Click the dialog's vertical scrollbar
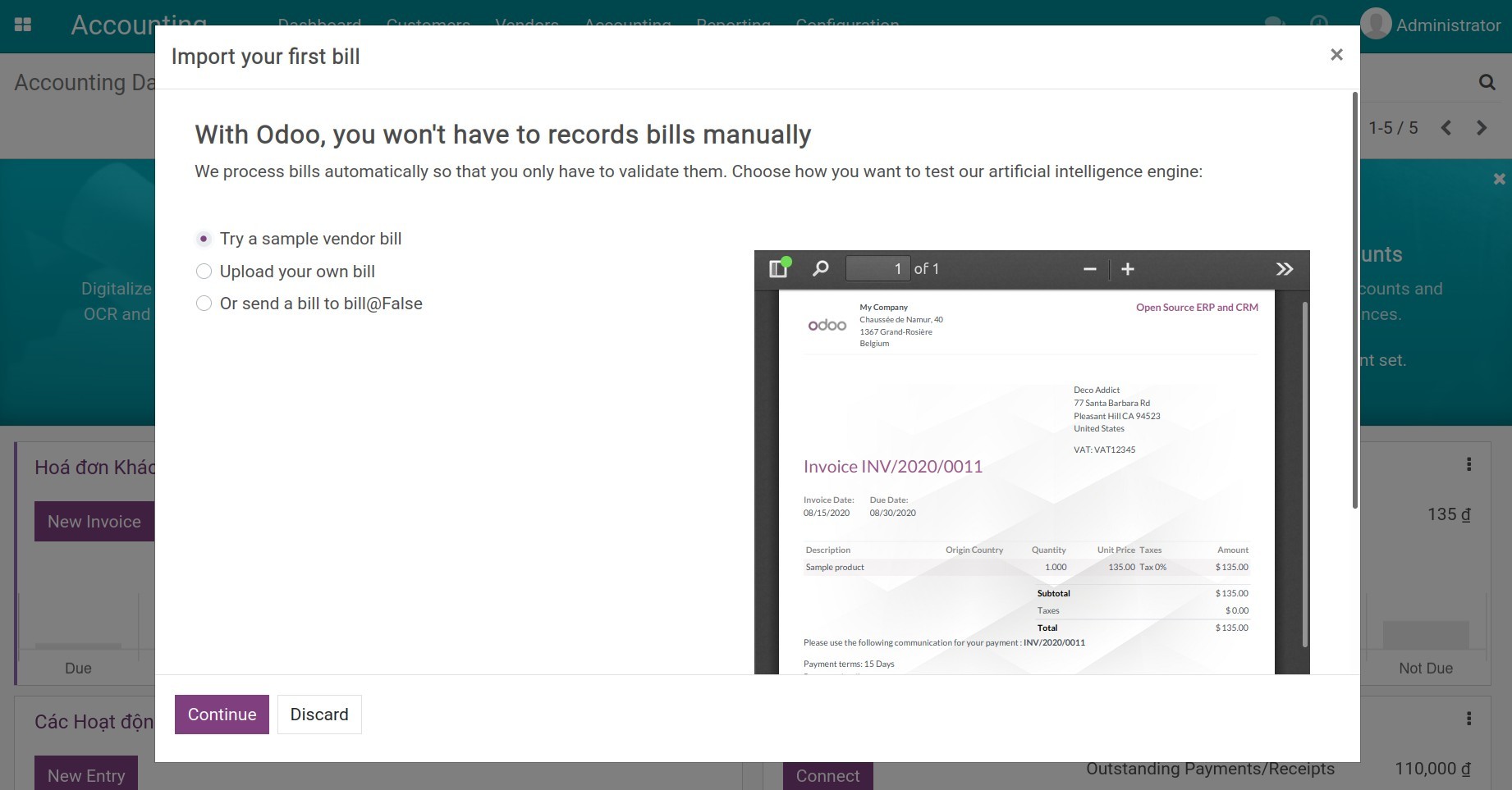The width and height of the screenshot is (1512, 790). coord(1354,299)
